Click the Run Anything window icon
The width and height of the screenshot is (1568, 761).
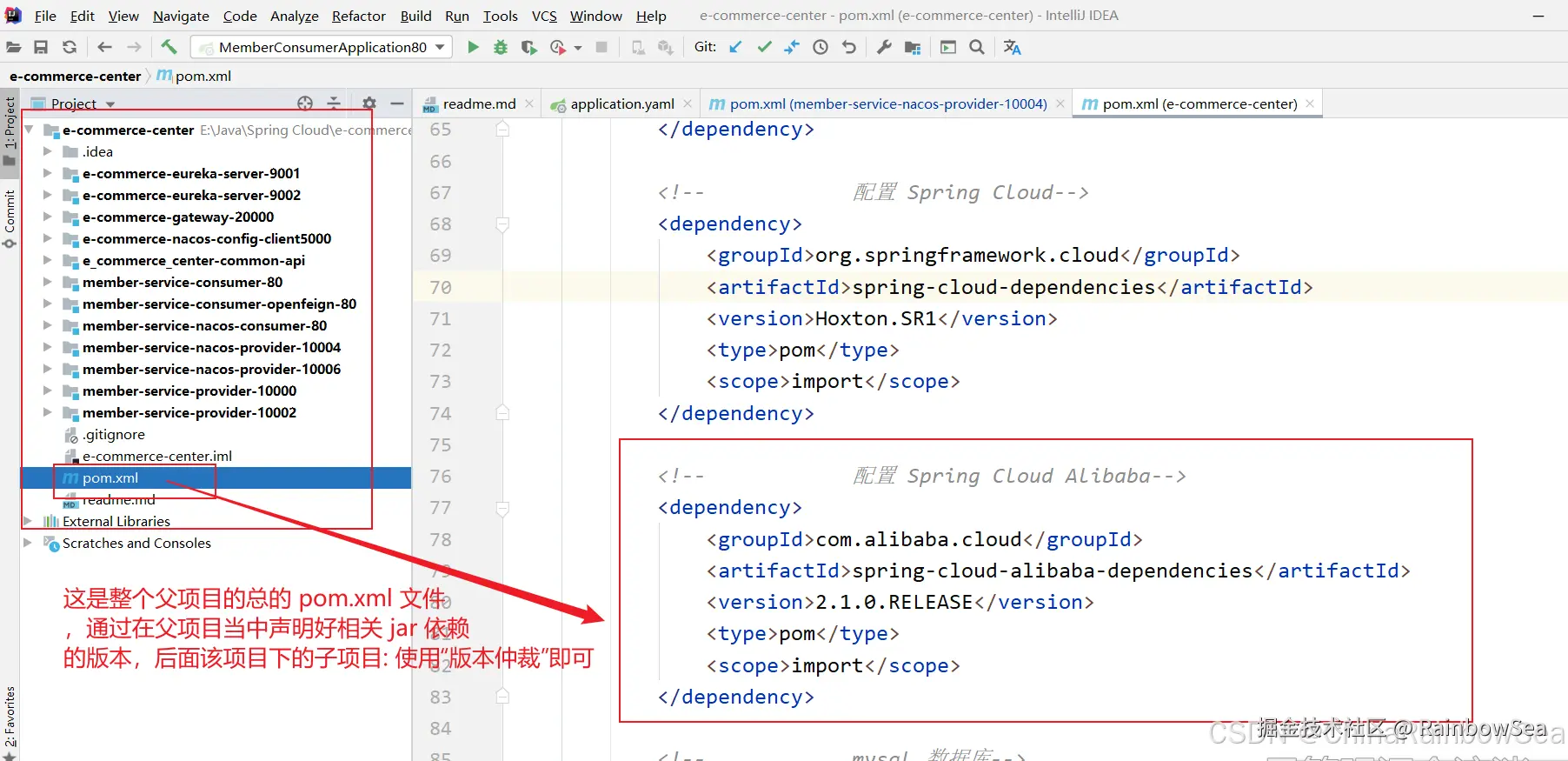click(x=948, y=47)
